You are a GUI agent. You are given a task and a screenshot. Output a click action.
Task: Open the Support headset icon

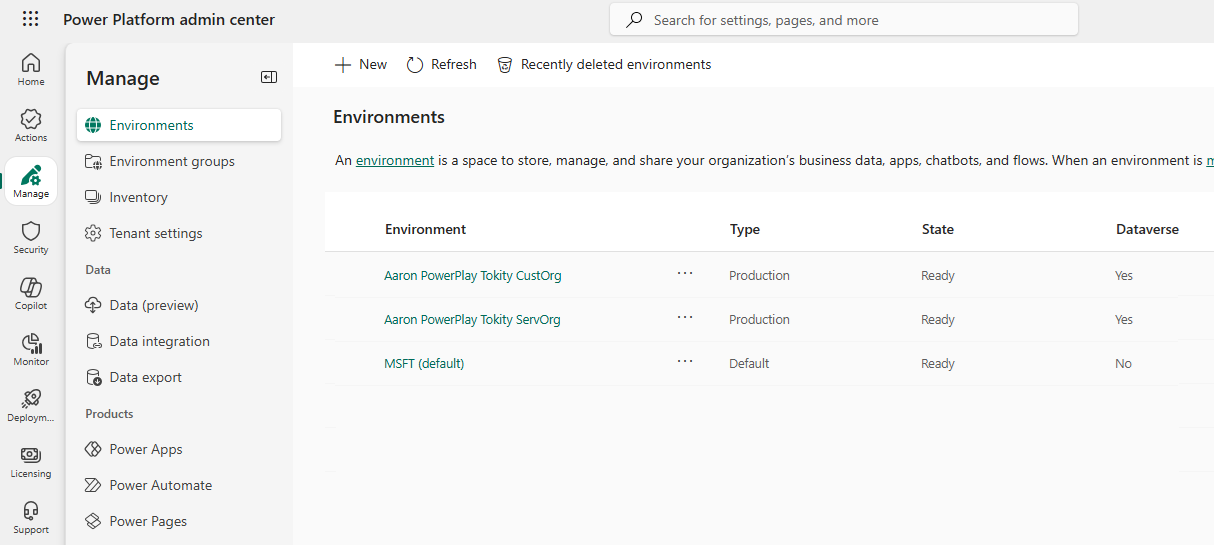pyautogui.click(x=31, y=517)
